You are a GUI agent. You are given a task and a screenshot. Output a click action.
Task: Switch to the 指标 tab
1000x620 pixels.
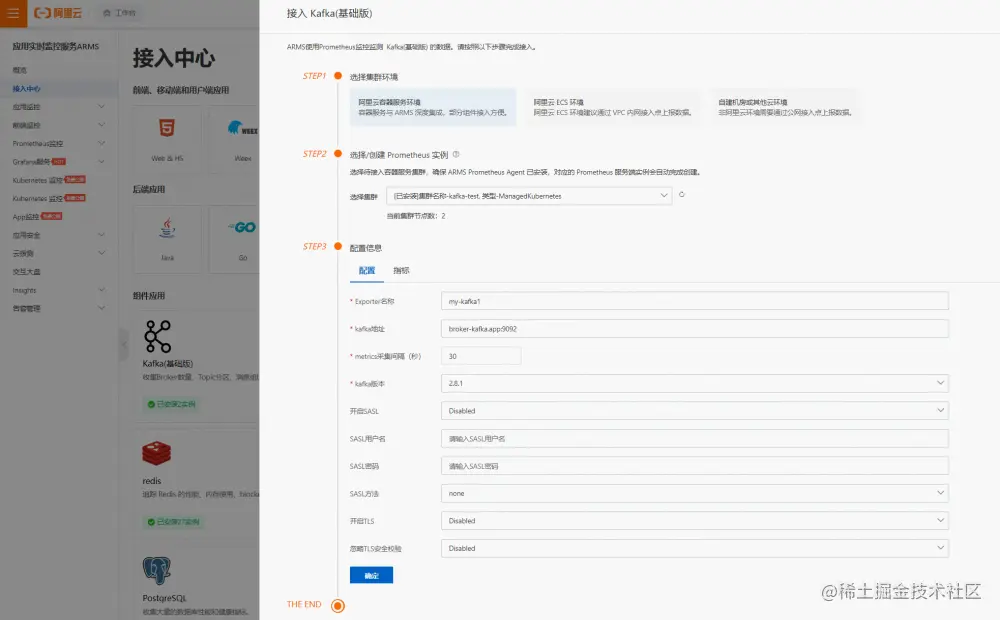[401, 270]
